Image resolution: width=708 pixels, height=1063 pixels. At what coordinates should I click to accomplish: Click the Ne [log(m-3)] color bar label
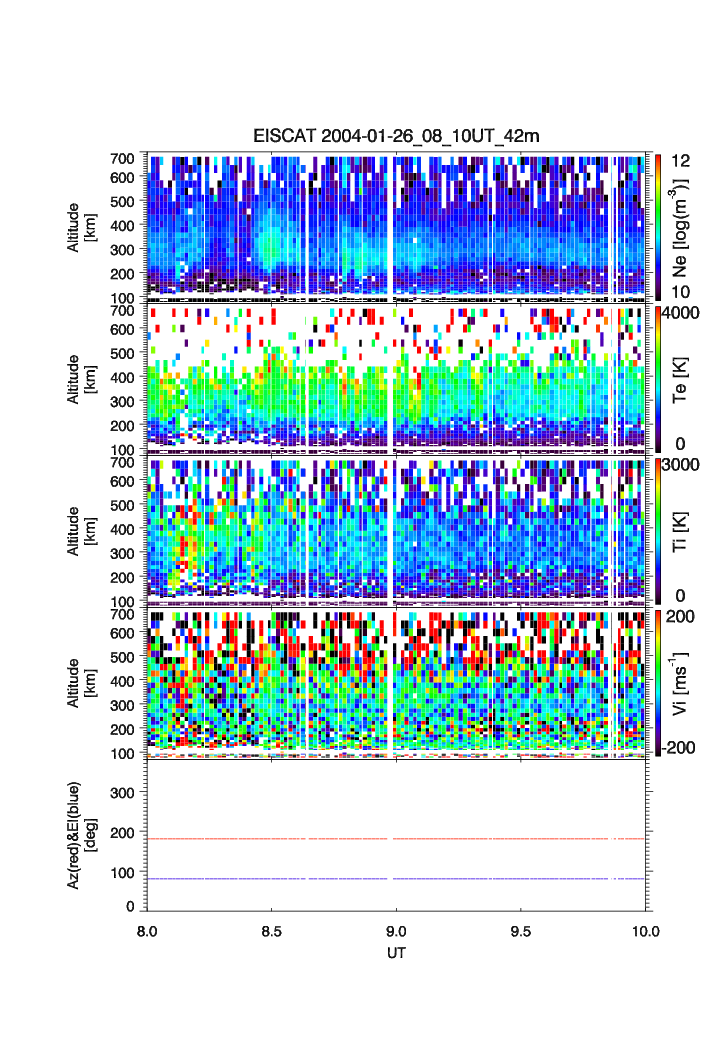(x=681, y=225)
